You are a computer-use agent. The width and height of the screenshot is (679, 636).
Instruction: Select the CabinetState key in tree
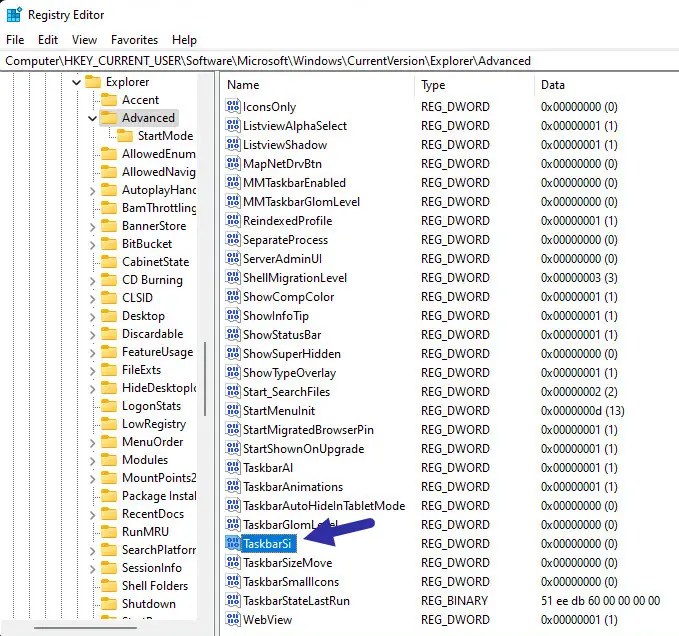155,262
